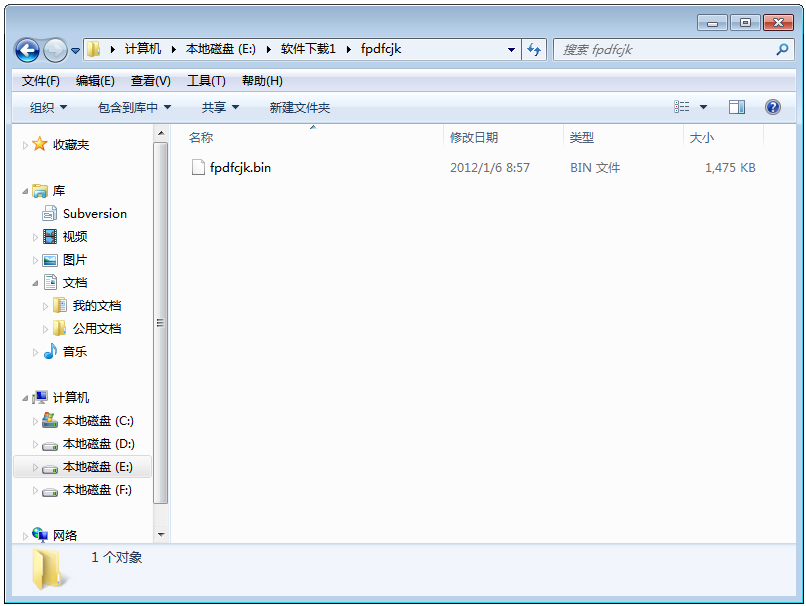Click the blue help question mark icon
The image size is (806, 606).
[x=773, y=107]
